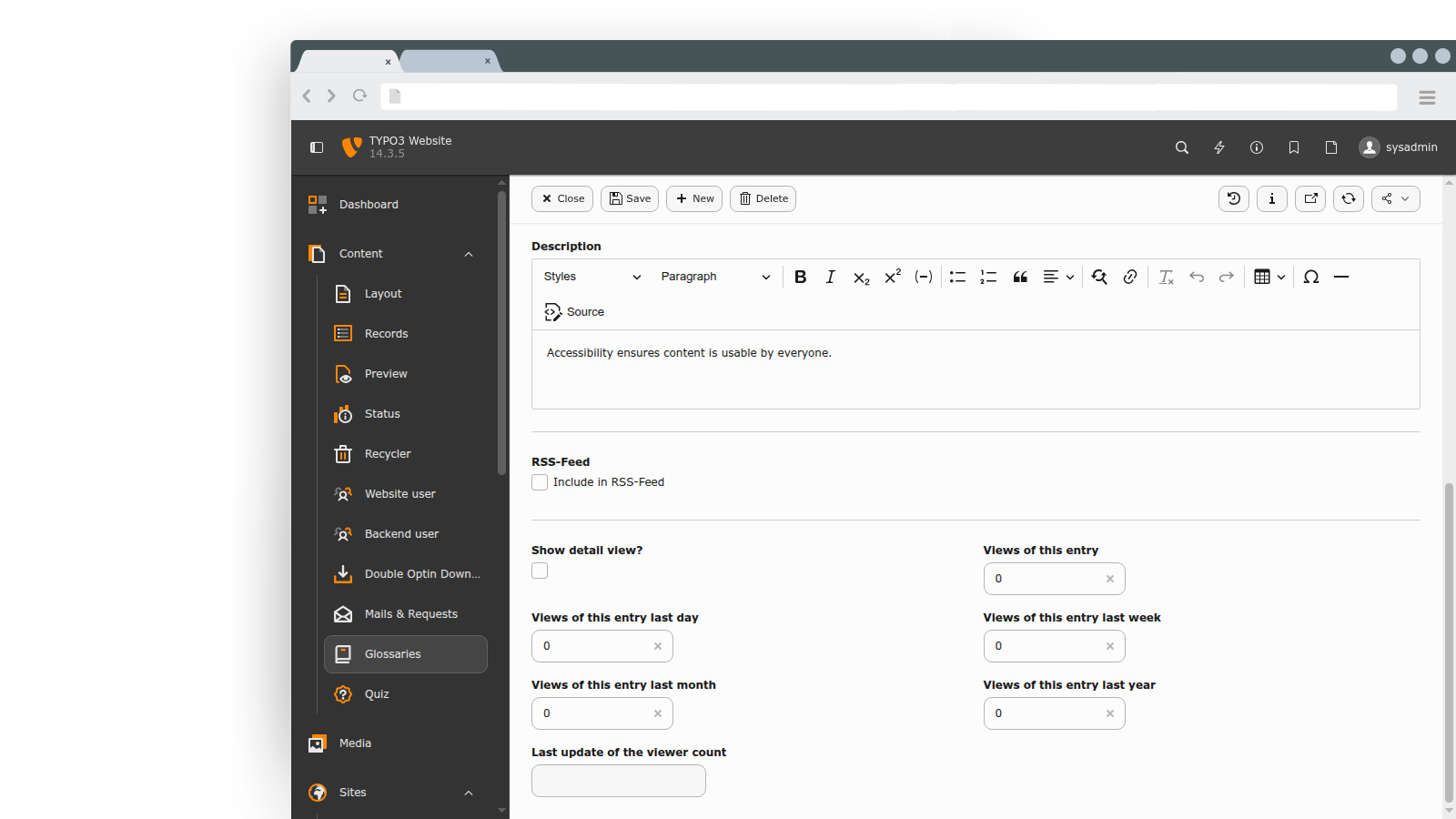The height and width of the screenshot is (819, 1456).
Task: Open the Layout module
Action: click(x=406, y=294)
